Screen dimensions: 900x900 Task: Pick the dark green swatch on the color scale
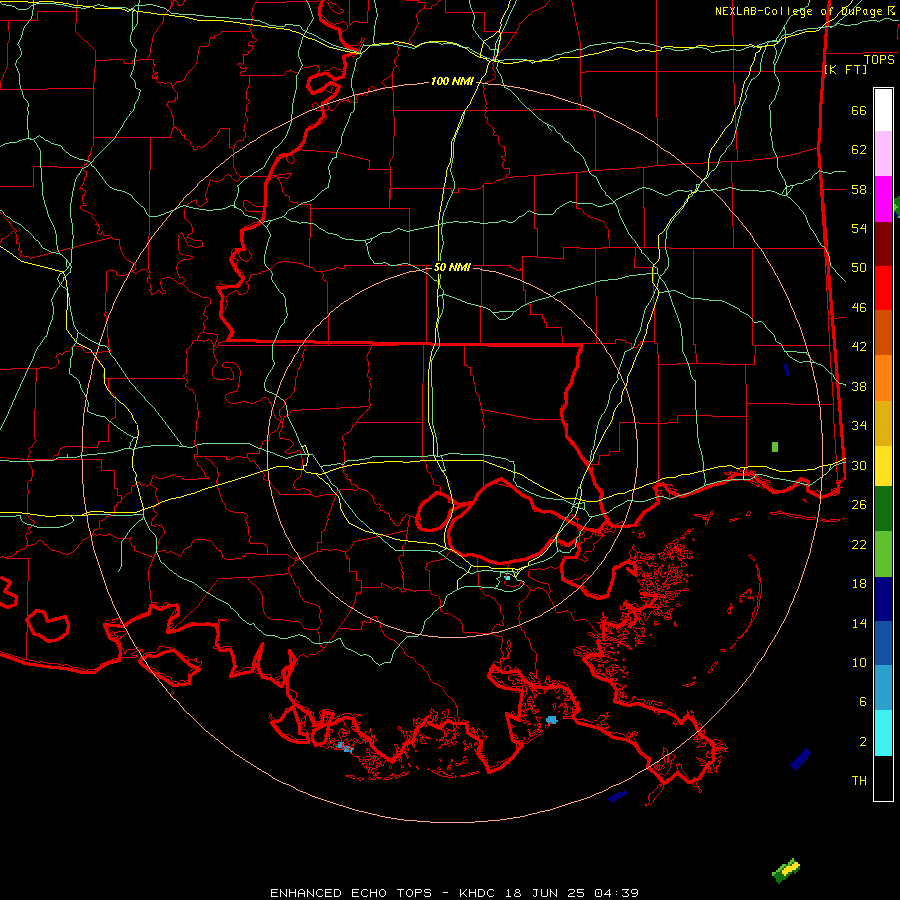click(883, 508)
